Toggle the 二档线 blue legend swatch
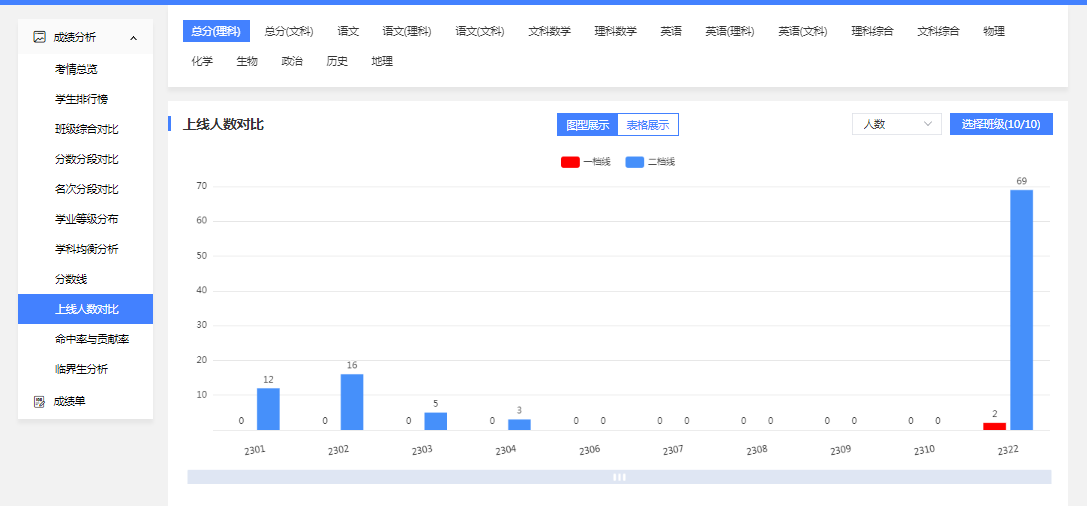The image size is (1087, 506). tap(634, 162)
